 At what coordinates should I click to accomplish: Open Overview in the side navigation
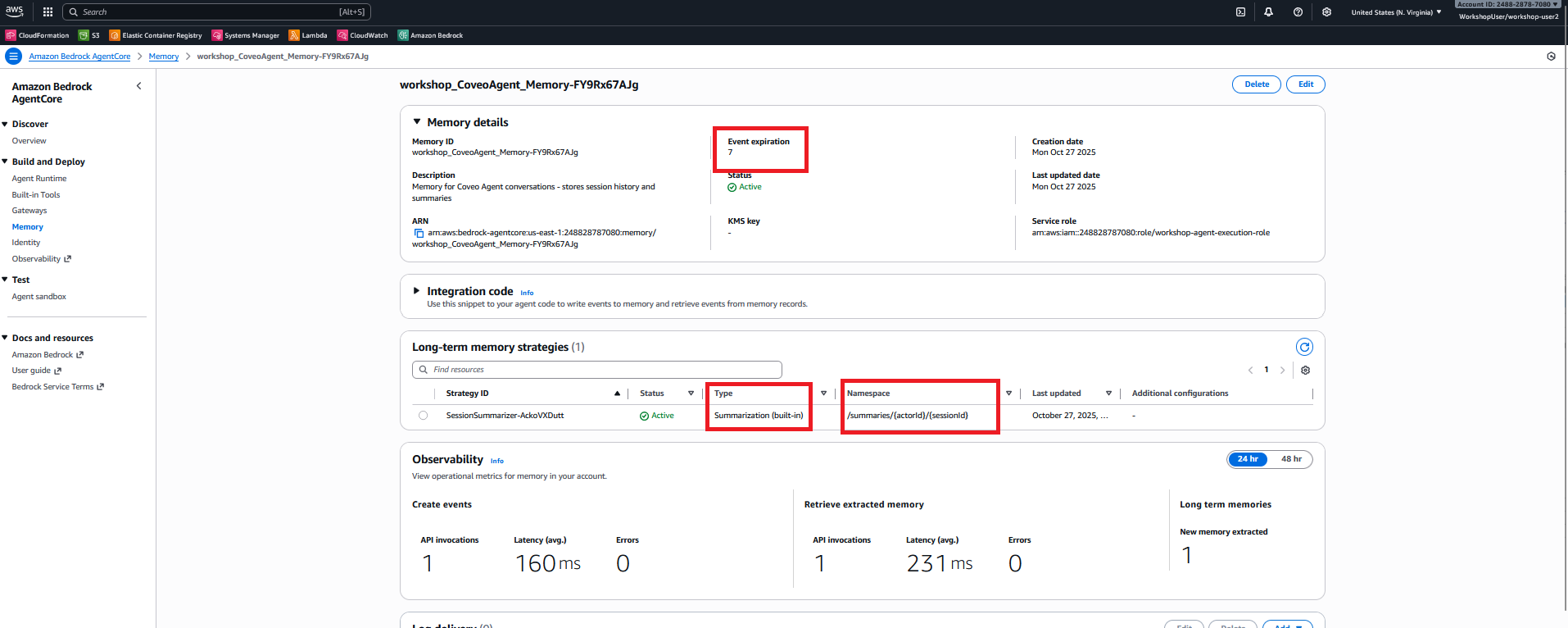pos(29,141)
